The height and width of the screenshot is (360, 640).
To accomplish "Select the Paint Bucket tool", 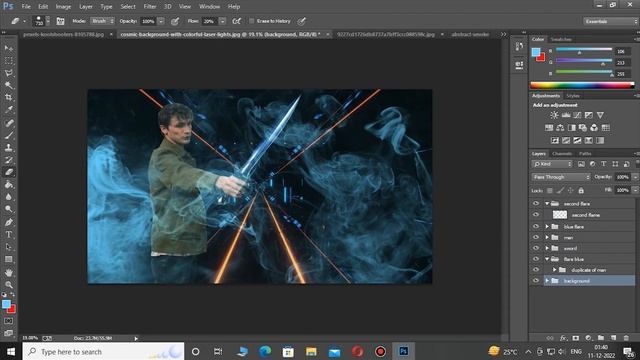I will [x=9, y=184].
